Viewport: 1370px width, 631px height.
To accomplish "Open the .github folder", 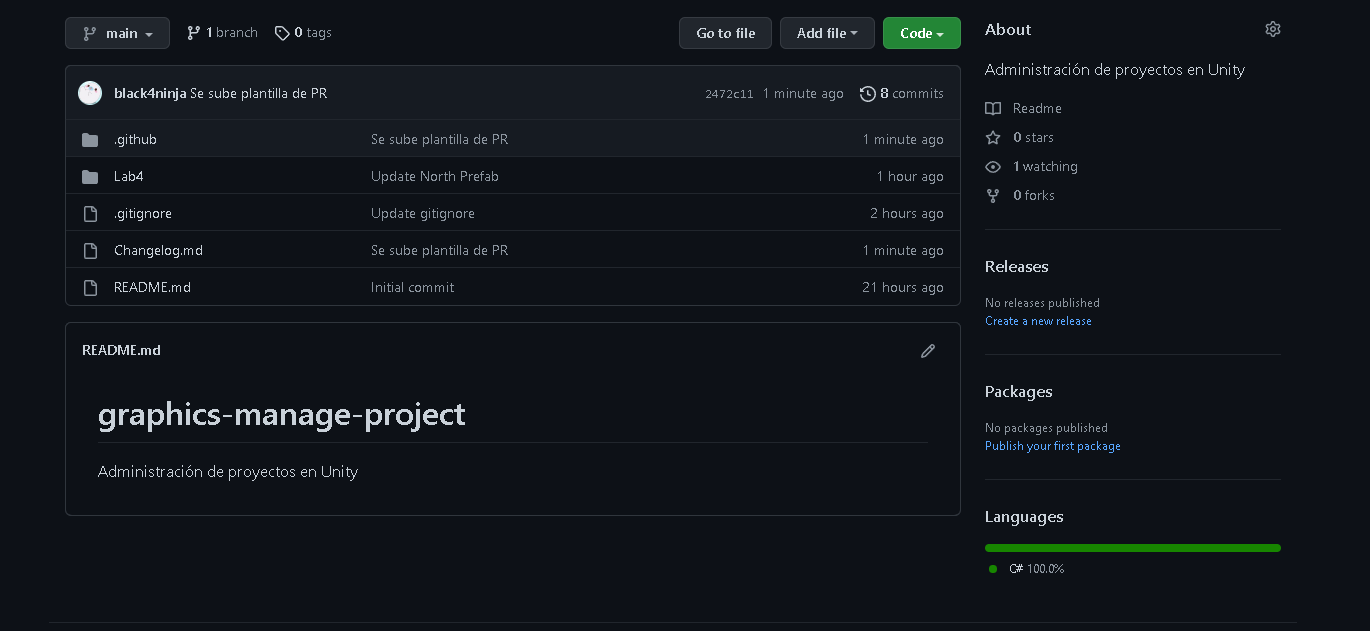I will 135,139.
